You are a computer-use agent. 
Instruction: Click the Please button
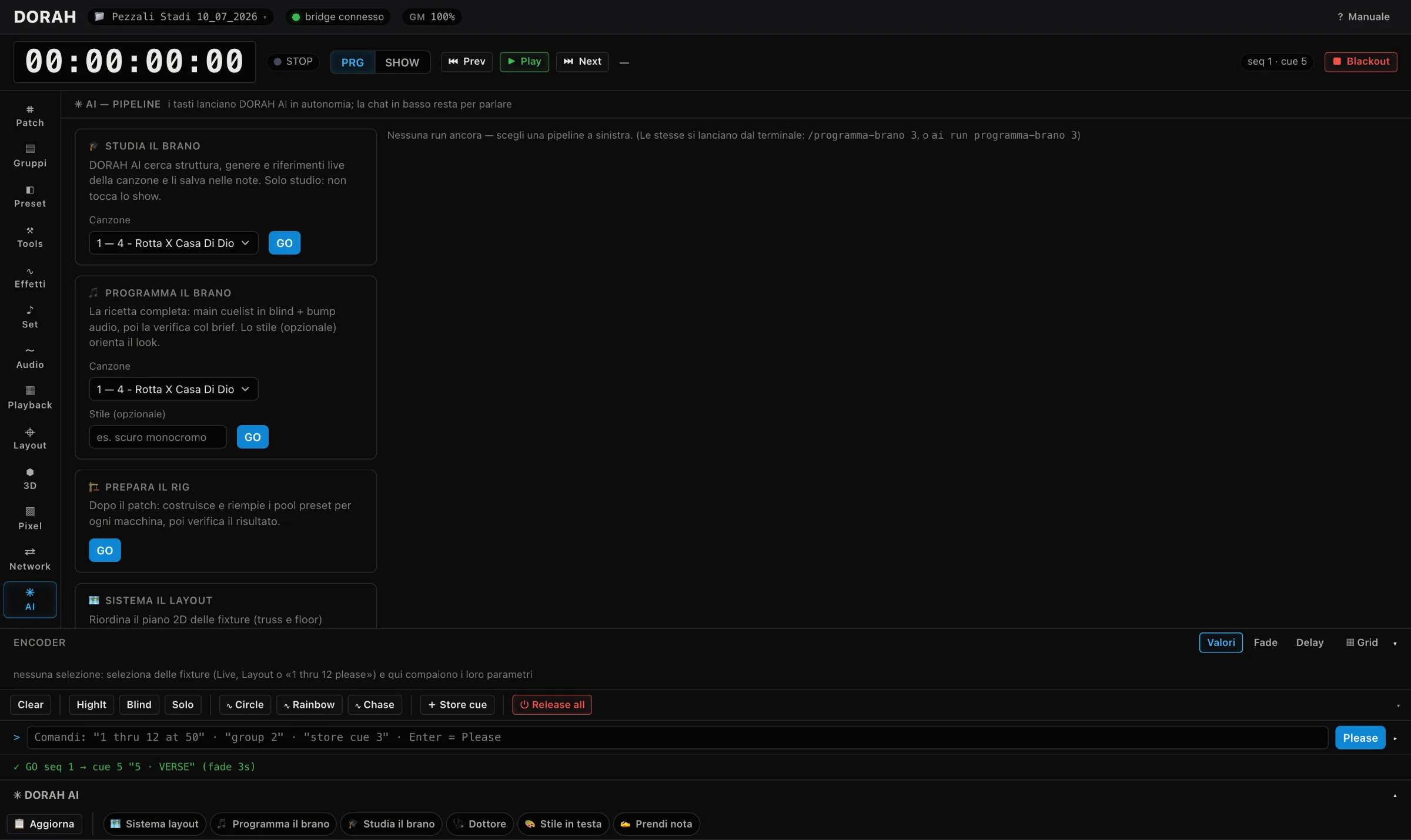pyautogui.click(x=1360, y=738)
